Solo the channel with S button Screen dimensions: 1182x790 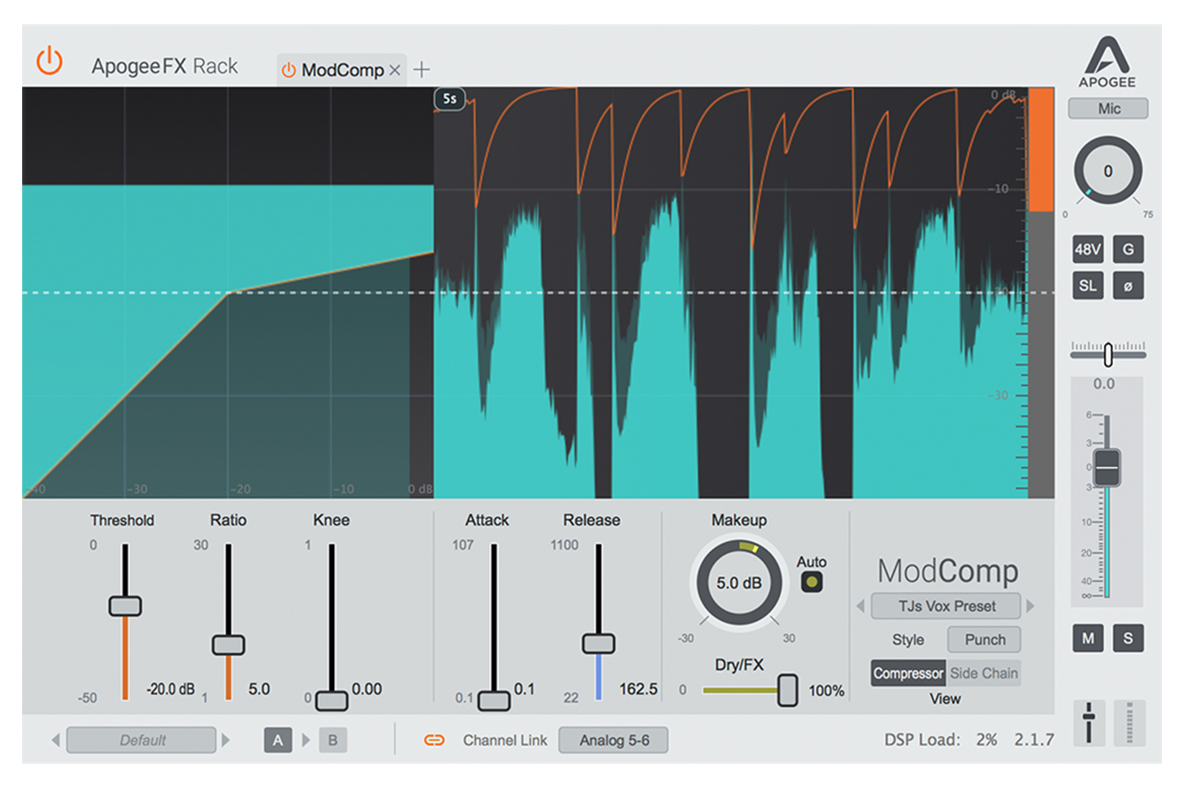tap(1128, 638)
